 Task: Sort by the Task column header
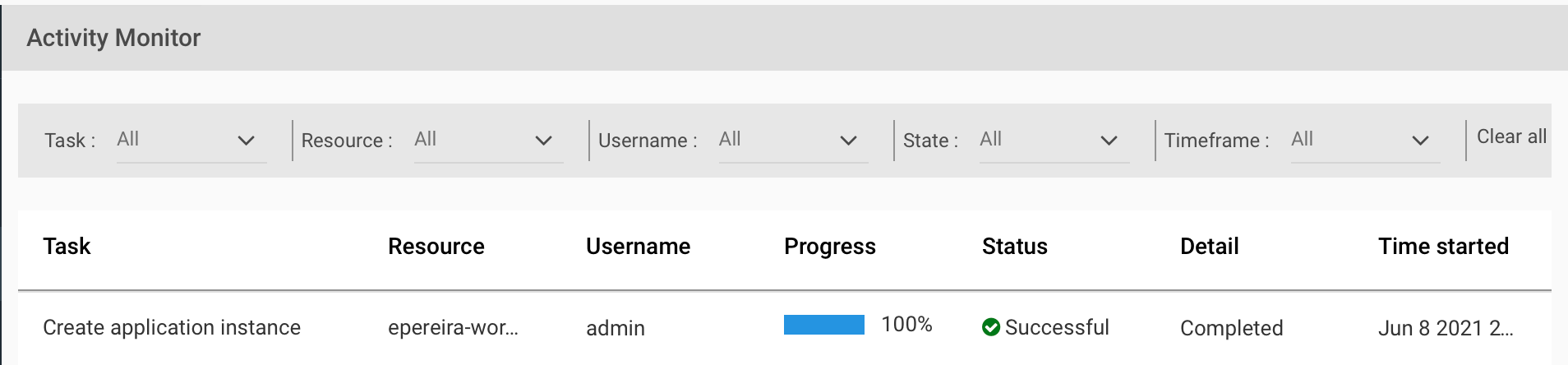coord(67,246)
